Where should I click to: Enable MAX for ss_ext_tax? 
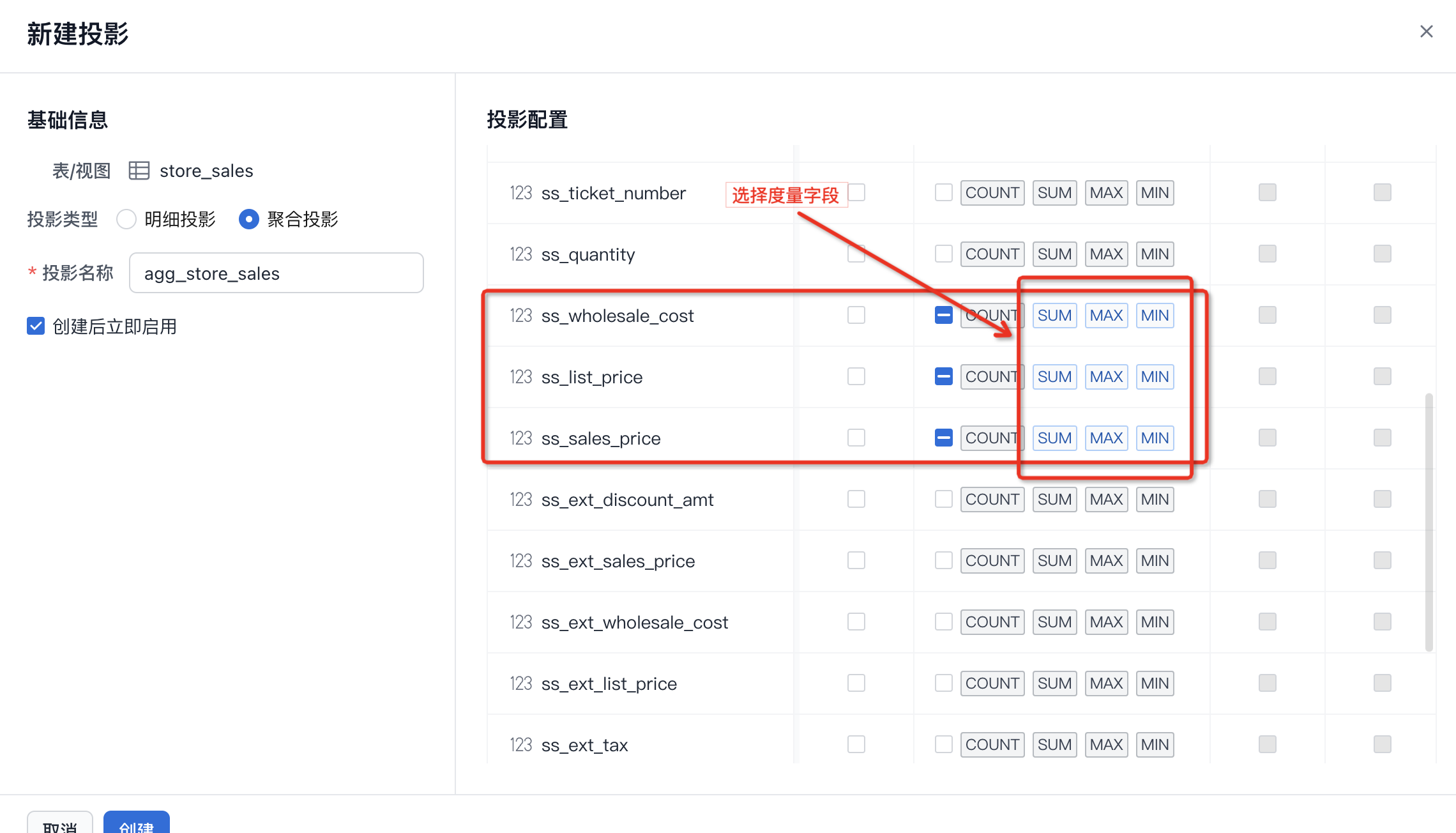point(1106,745)
